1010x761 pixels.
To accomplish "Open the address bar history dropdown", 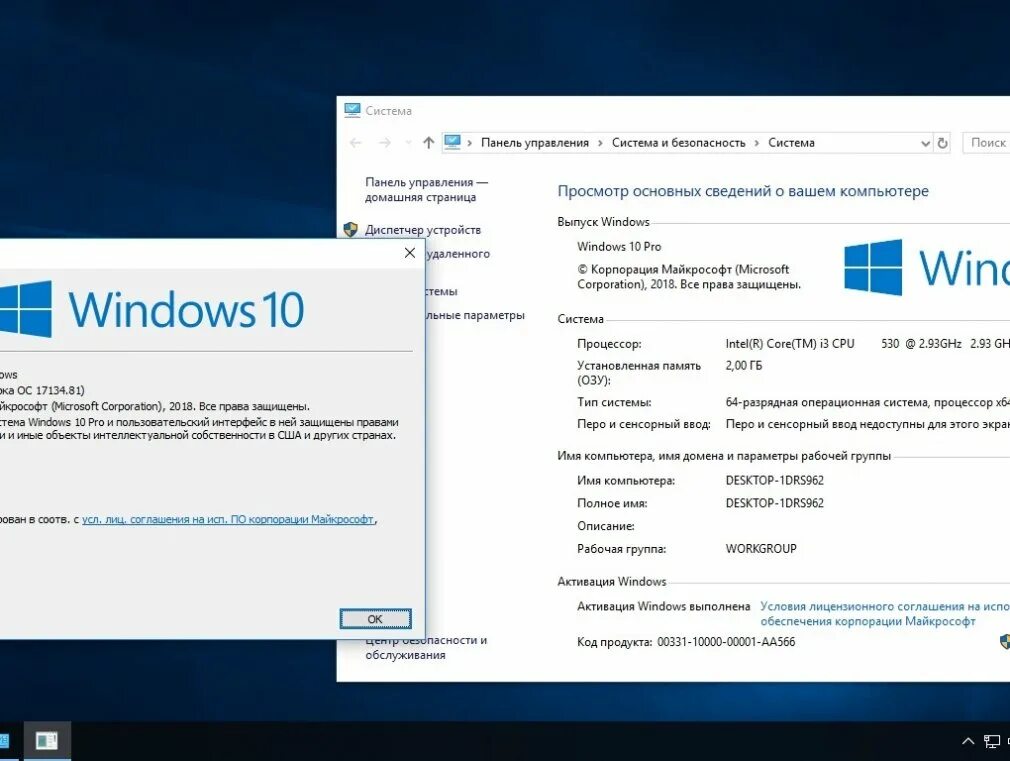I will pos(926,143).
